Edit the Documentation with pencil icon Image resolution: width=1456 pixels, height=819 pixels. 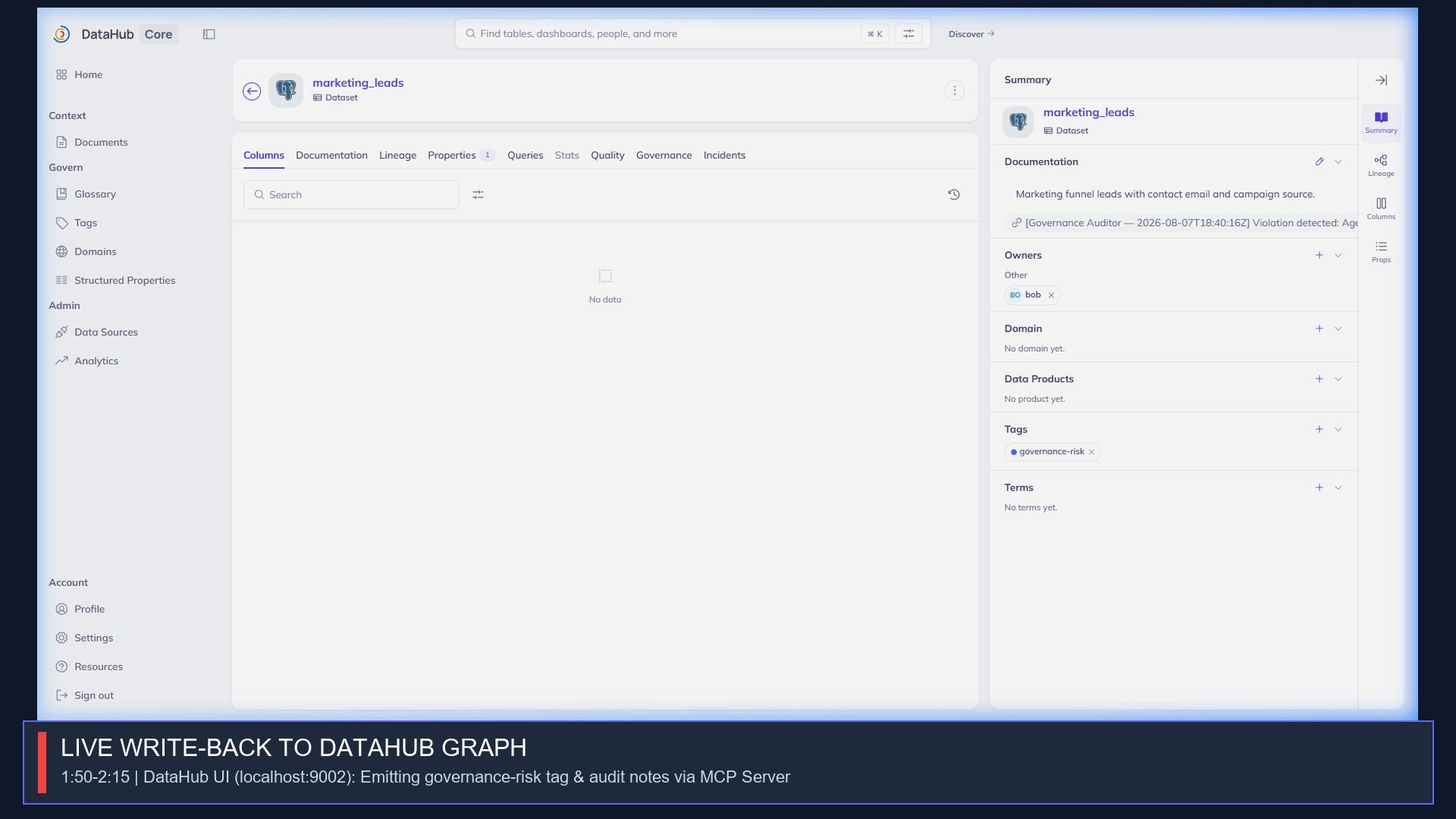[1319, 162]
